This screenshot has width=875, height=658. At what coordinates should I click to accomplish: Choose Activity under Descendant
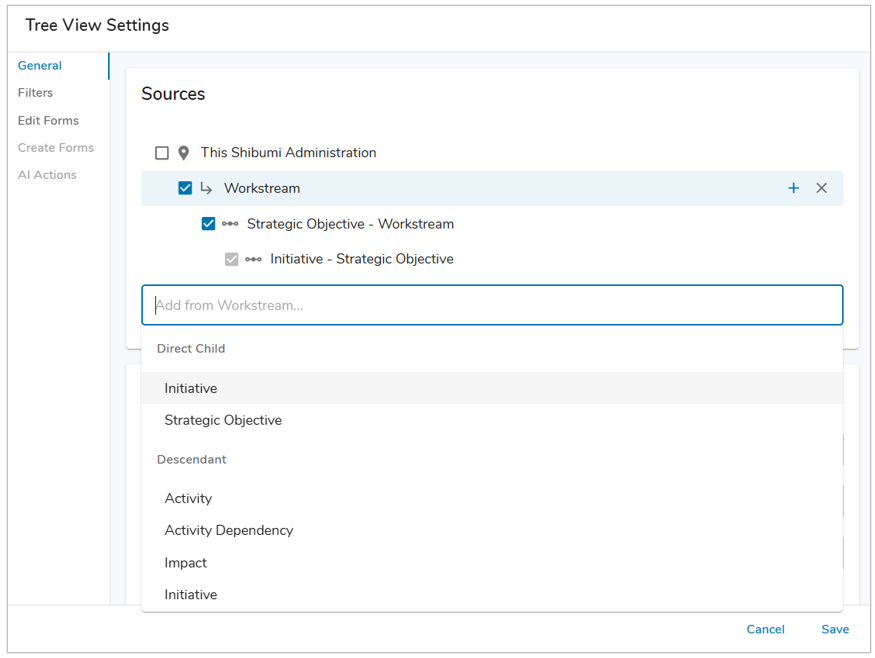point(188,498)
